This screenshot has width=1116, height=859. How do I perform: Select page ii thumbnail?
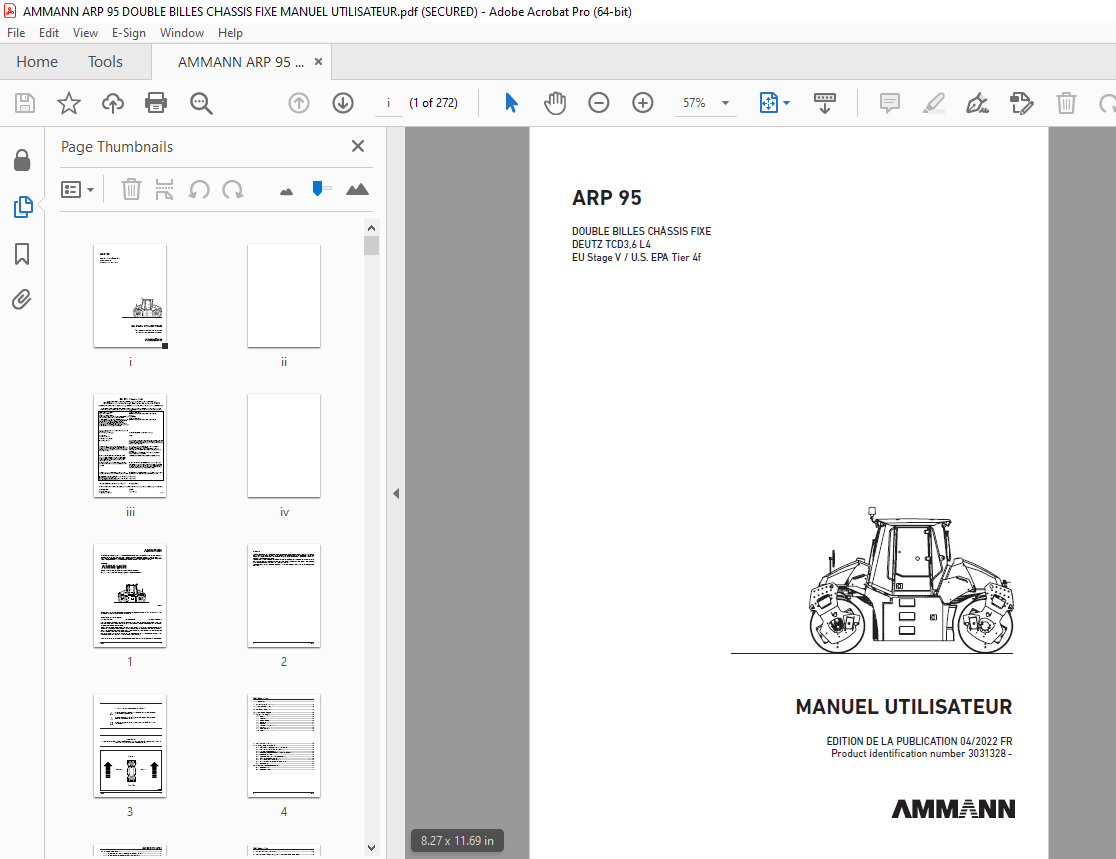[x=284, y=295]
